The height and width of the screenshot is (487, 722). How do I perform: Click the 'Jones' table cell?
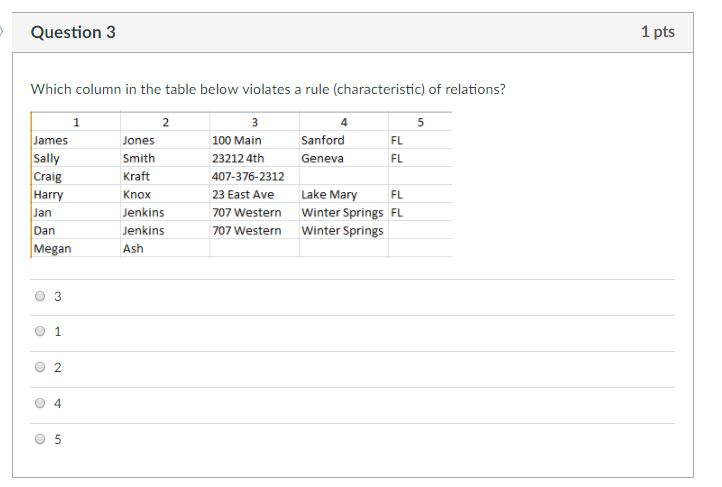(x=165, y=140)
